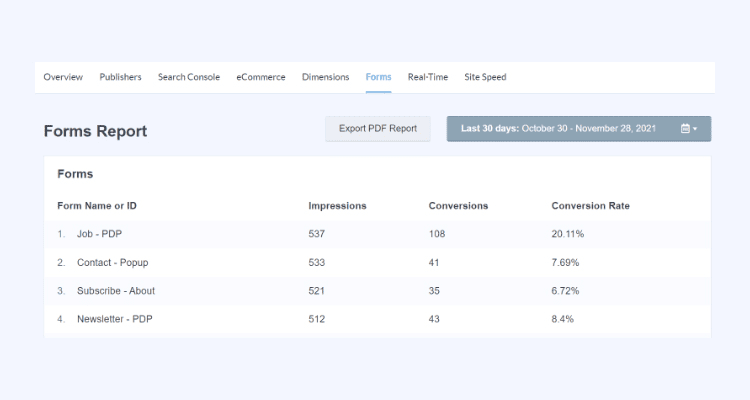Click the 521 impressions value
This screenshot has height=400, width=750.
[x=317, y=291]
